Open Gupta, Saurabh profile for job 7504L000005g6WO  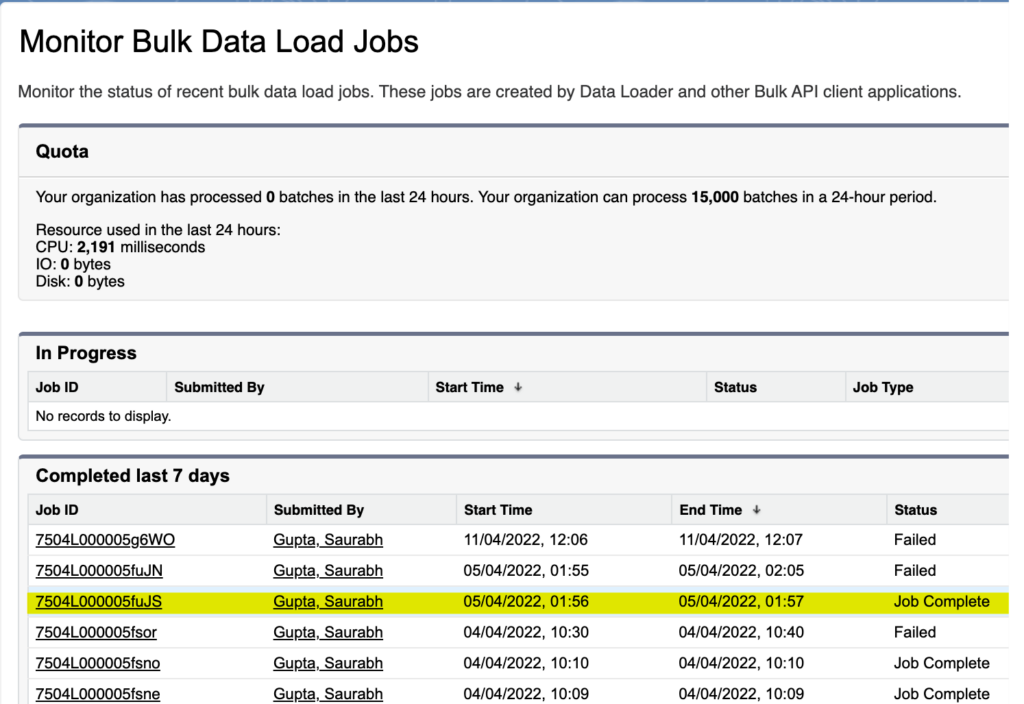pos(328,540)
